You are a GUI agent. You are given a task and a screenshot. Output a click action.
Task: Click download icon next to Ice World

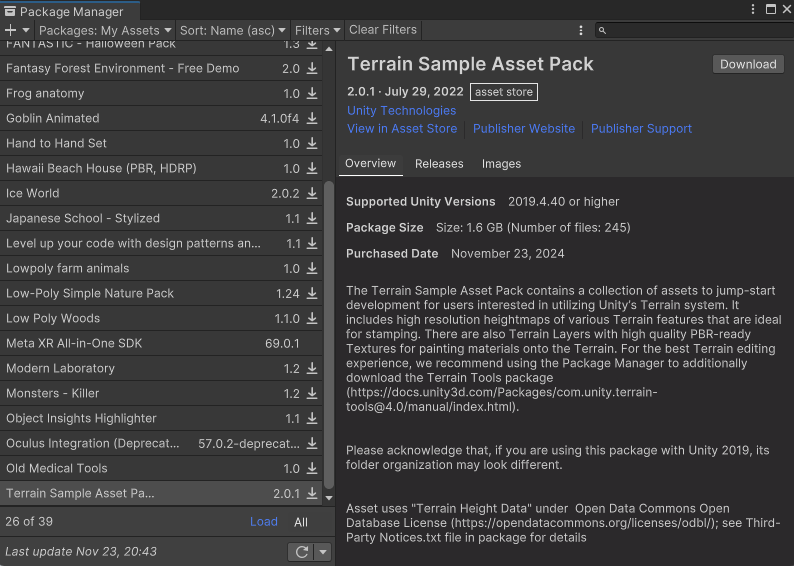[312, 194]
